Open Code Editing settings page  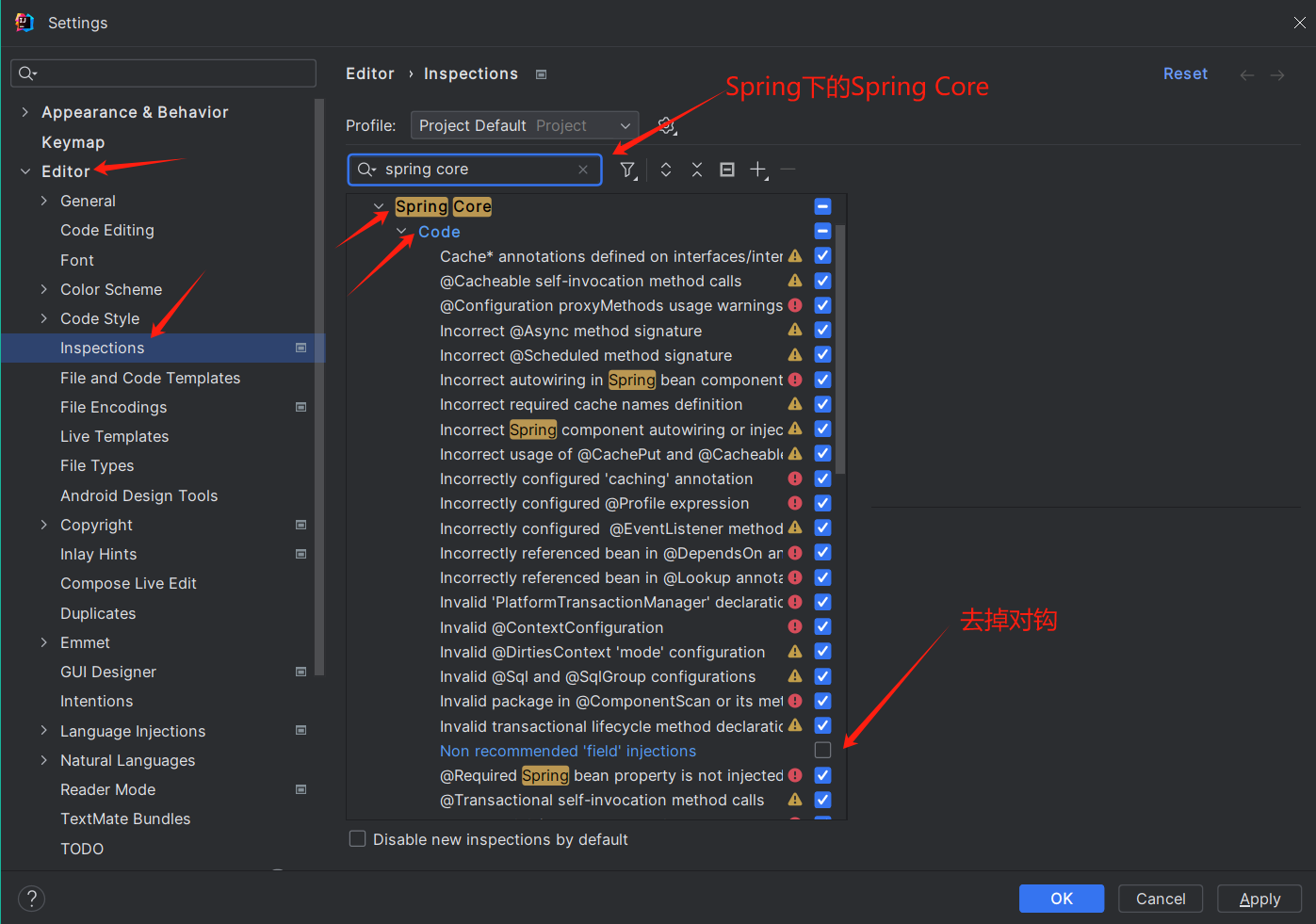pos(107,230)
